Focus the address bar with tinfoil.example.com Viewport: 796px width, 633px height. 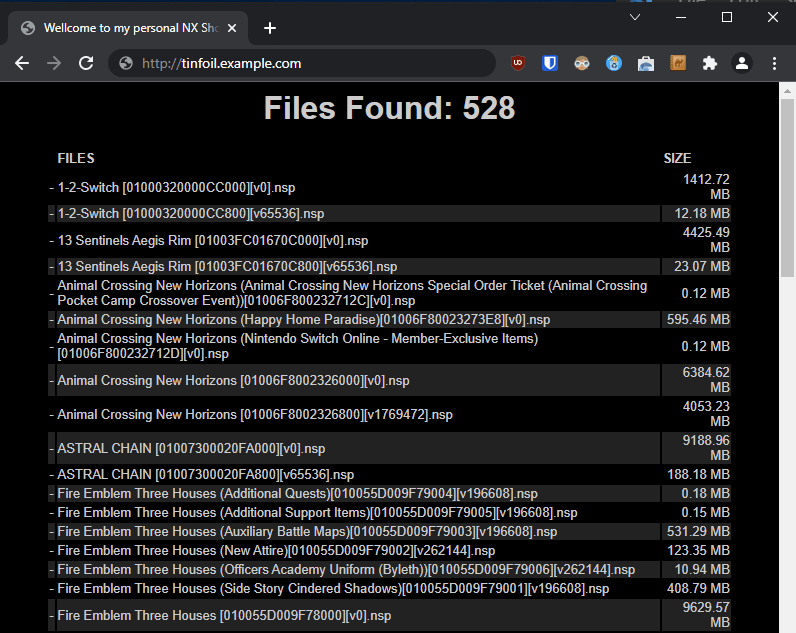coord(302,63)
